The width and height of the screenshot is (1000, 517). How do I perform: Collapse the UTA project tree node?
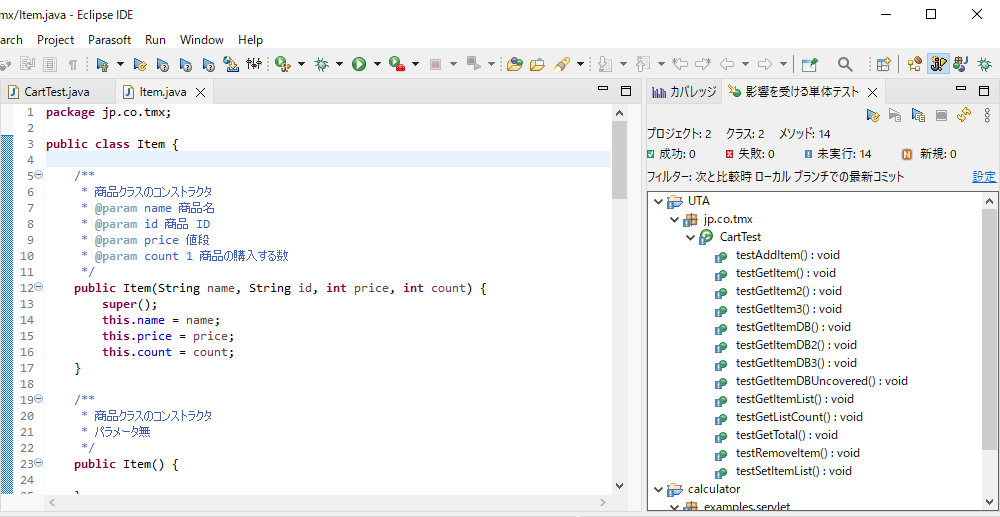click(658, 201)
